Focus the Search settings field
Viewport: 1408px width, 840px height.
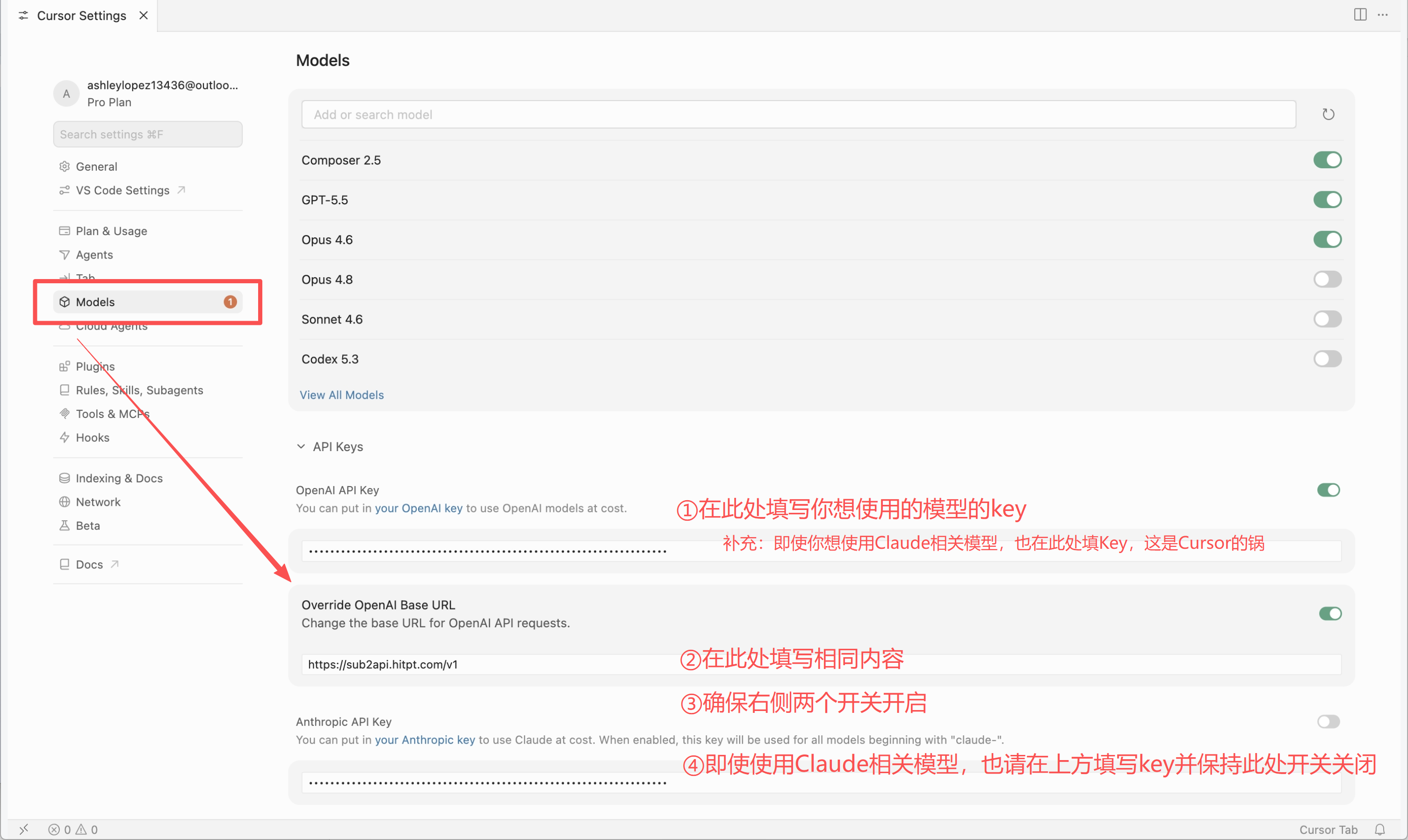(148, 134)
